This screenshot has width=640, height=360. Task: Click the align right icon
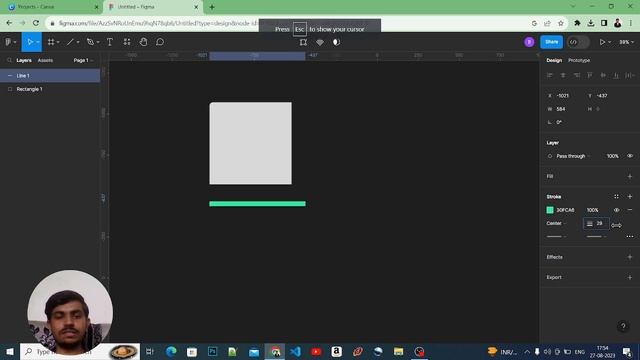(576, 76)
